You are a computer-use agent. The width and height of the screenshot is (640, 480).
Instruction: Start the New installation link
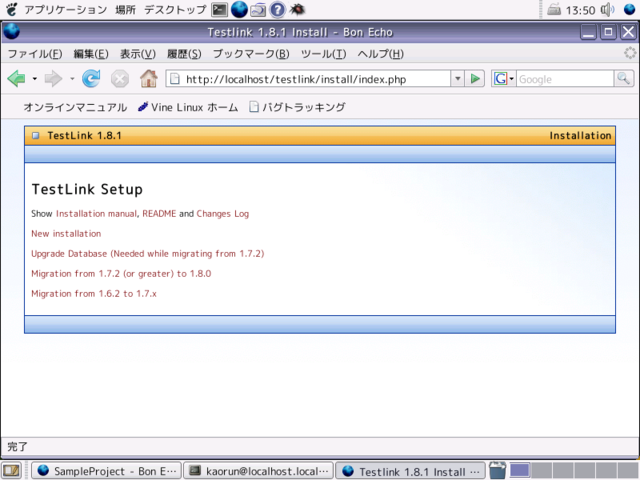[66, 233]
